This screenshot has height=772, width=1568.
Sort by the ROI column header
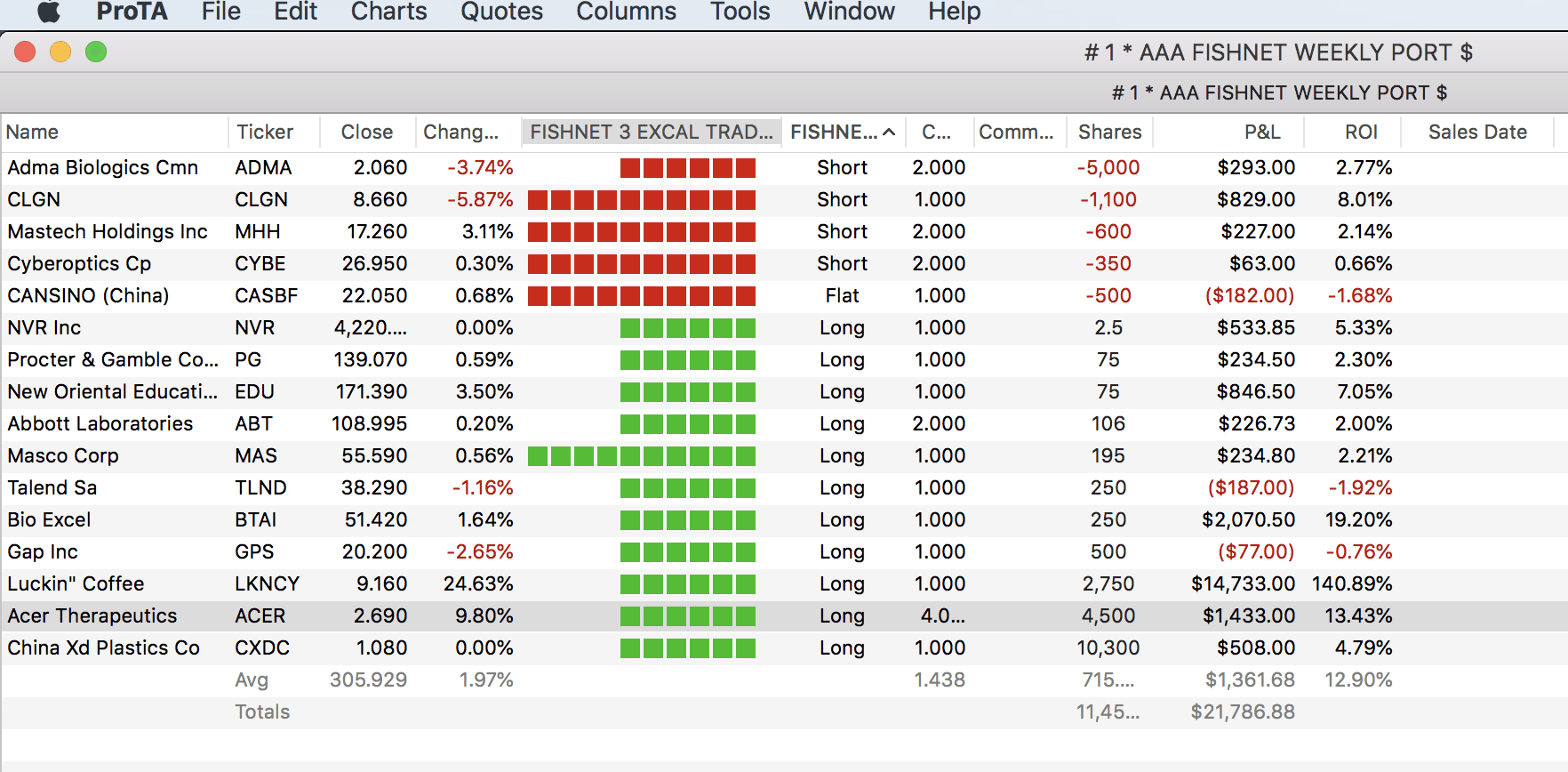tap(1353, 132)
